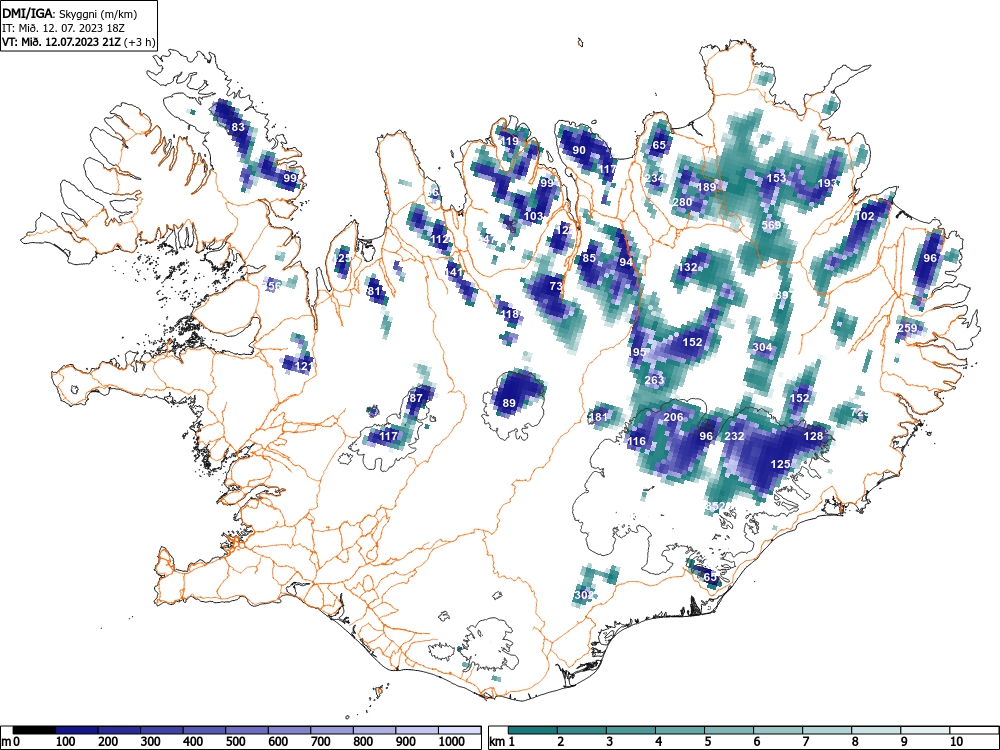Select the dark navy swatch between 100 and 200 m
Viewport: 1000px width, 750px height.
tap(77, 730)
